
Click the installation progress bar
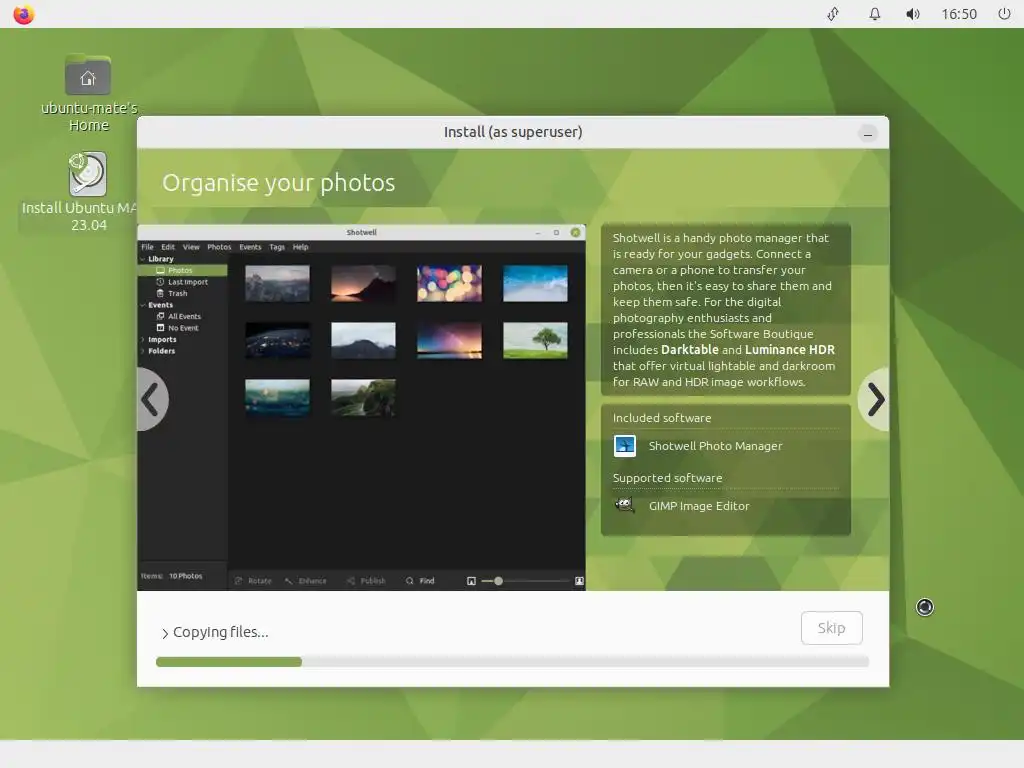point(512,662)
